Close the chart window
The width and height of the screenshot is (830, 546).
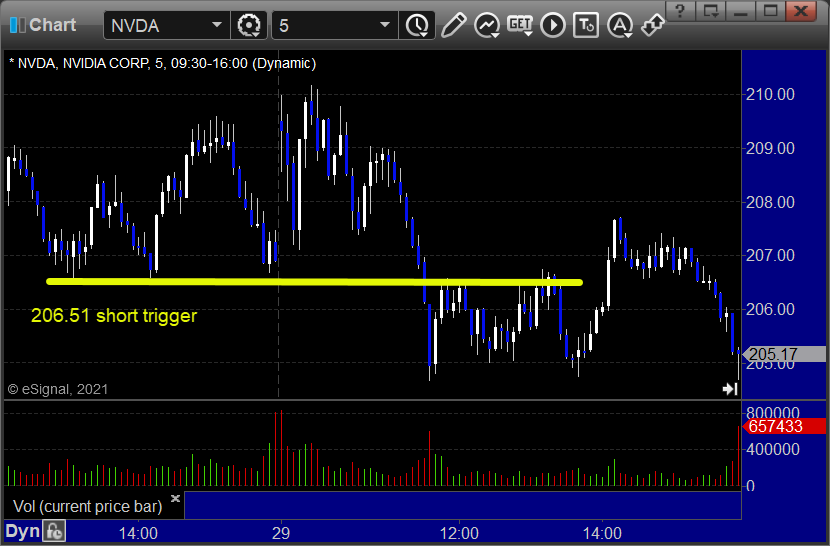click(x=801, y=11)
